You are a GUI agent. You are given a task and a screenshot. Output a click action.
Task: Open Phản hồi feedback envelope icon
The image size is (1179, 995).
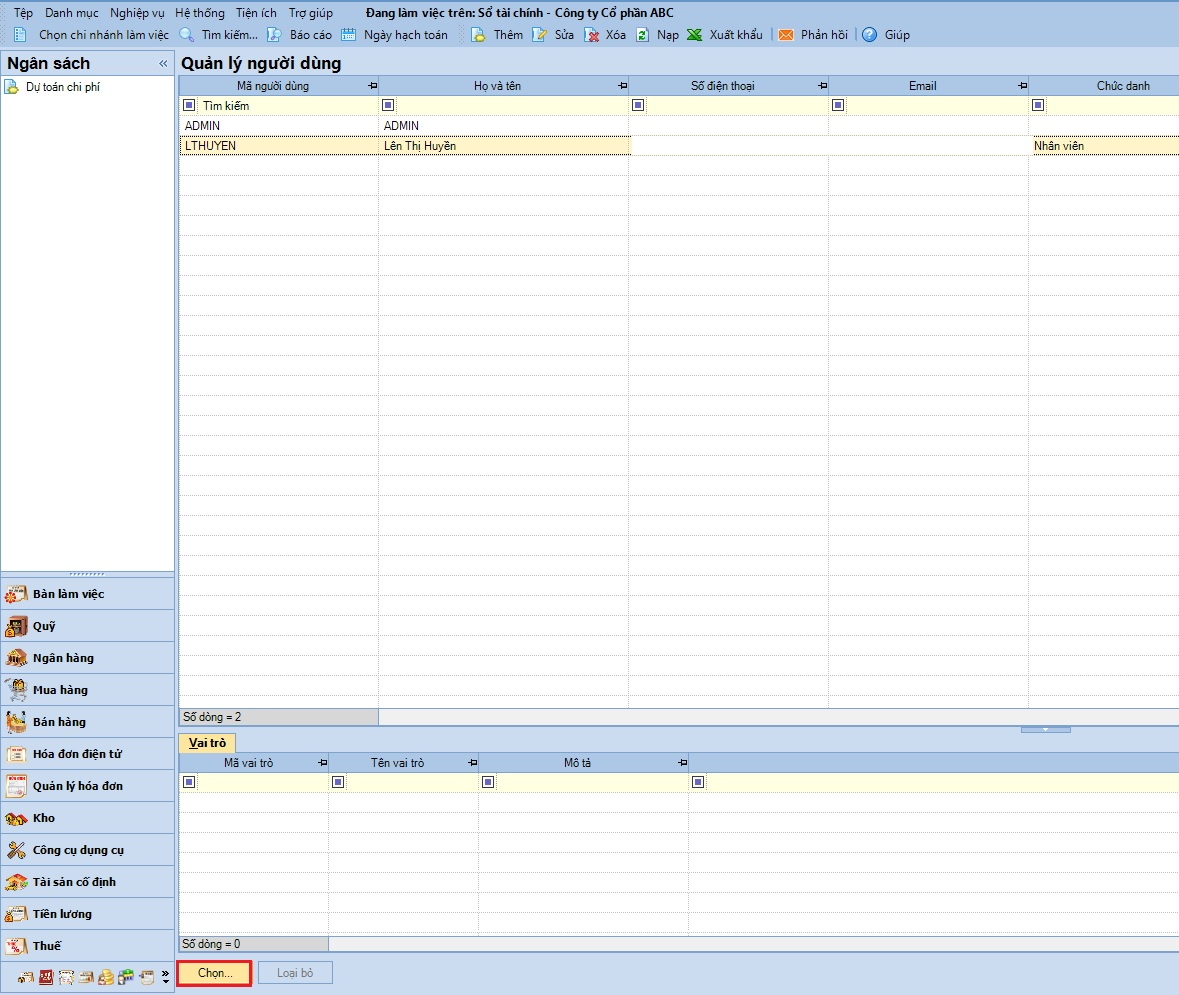pyautogui.click(x=786, y=35)
